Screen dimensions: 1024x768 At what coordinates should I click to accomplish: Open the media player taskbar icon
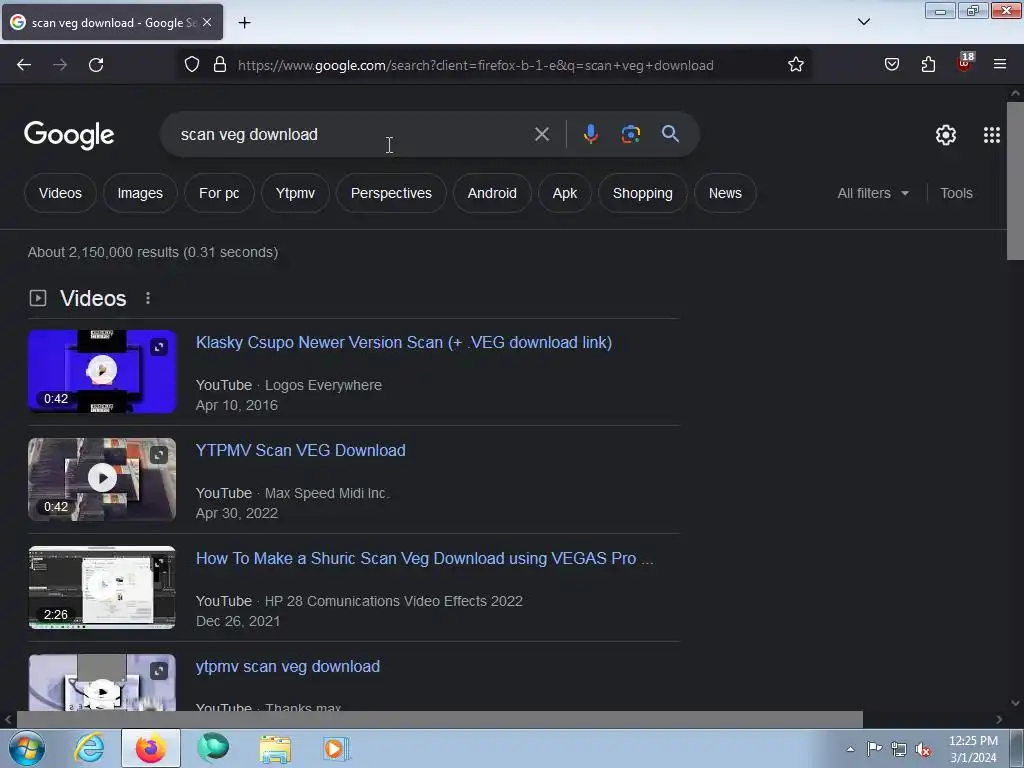[336, 748]
